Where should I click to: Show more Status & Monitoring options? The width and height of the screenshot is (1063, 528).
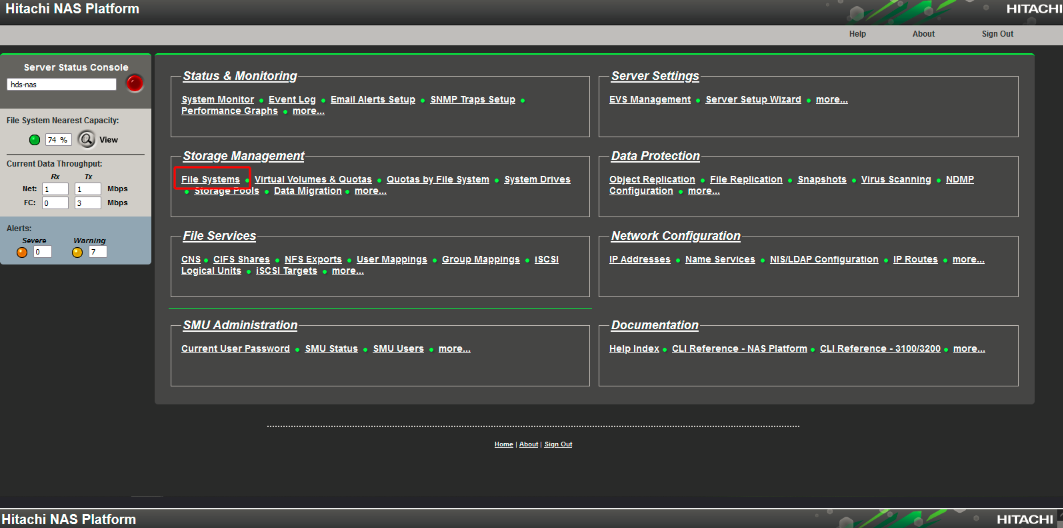(308, 111)
